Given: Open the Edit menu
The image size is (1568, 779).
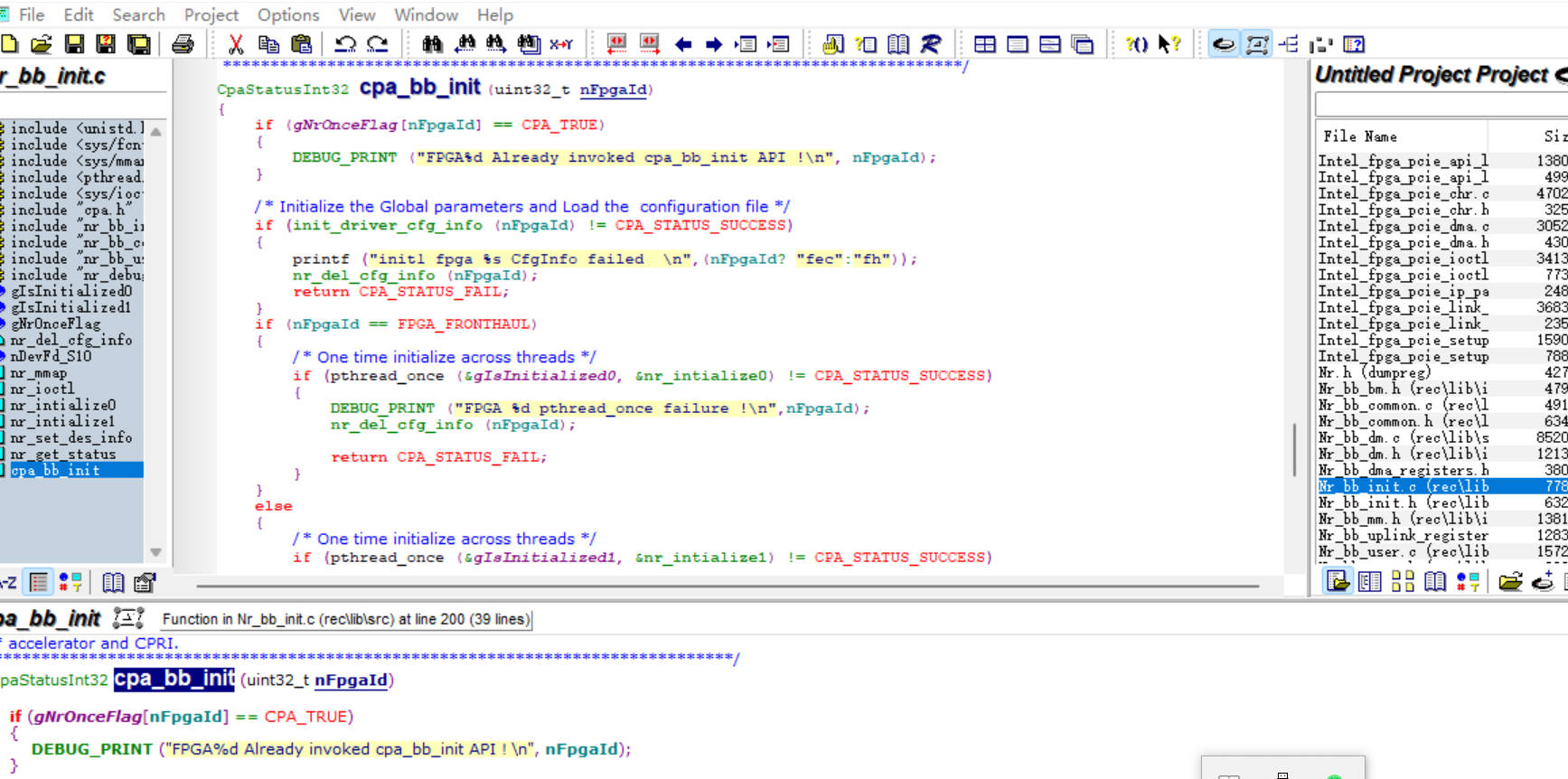Looking at the screenshot, I should pos(78,14).
